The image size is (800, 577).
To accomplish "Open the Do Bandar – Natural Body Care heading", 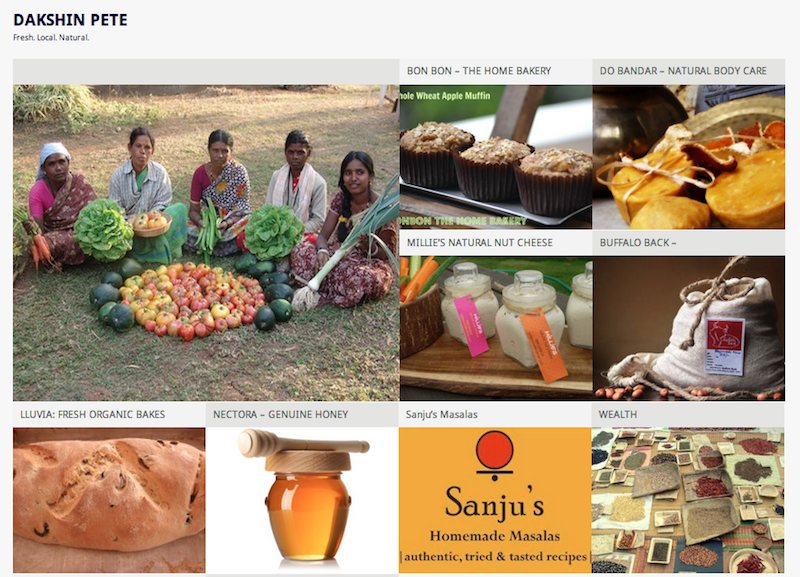I will (683, 71).
